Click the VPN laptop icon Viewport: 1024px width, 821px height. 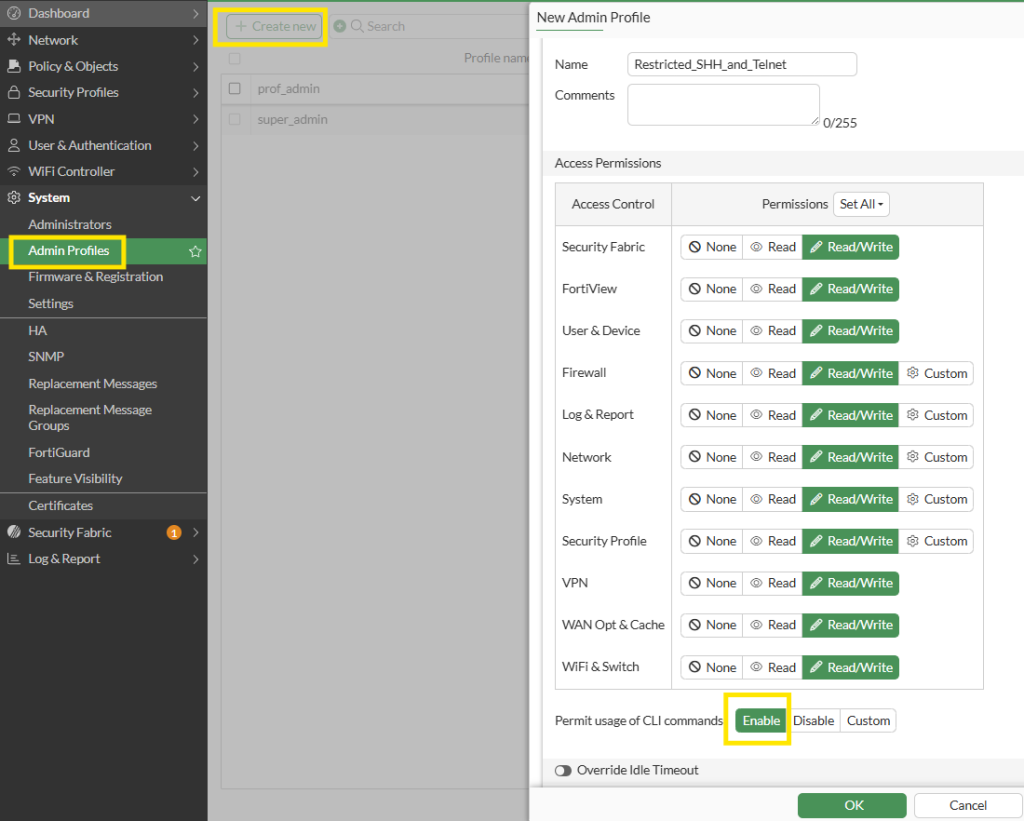(14, 119)
